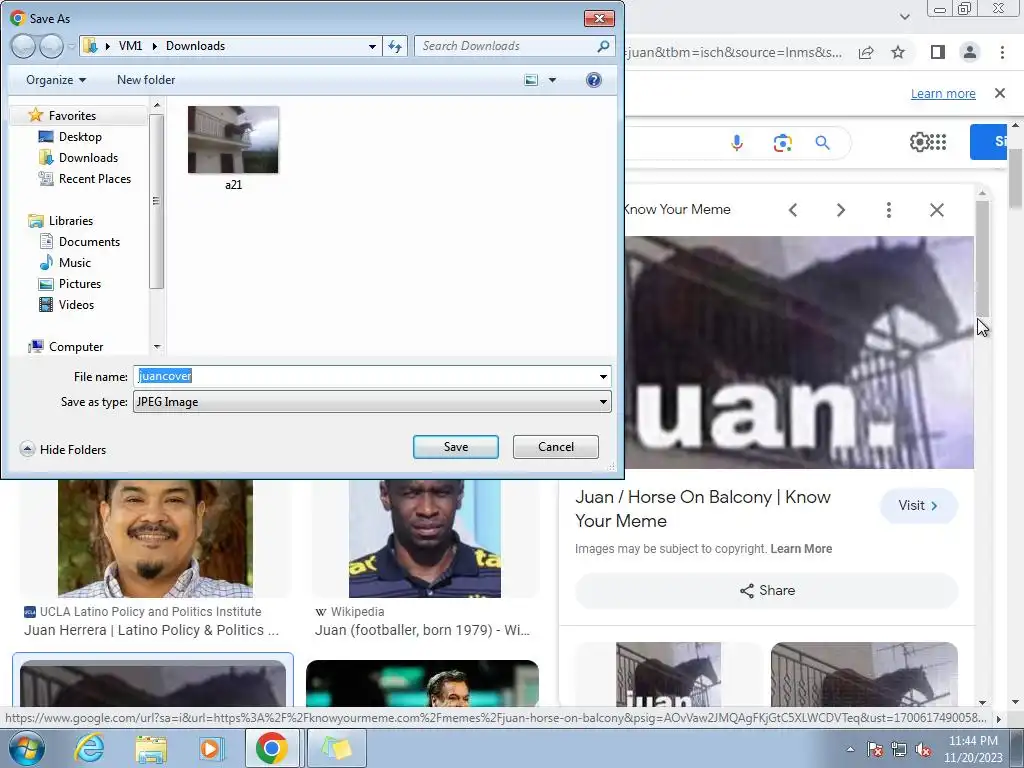The width and height of the screenshot is (1024, 768).
Task: Open Windows Explorer from taskbar
Action: pyautogui.click(x=151, y=748)
